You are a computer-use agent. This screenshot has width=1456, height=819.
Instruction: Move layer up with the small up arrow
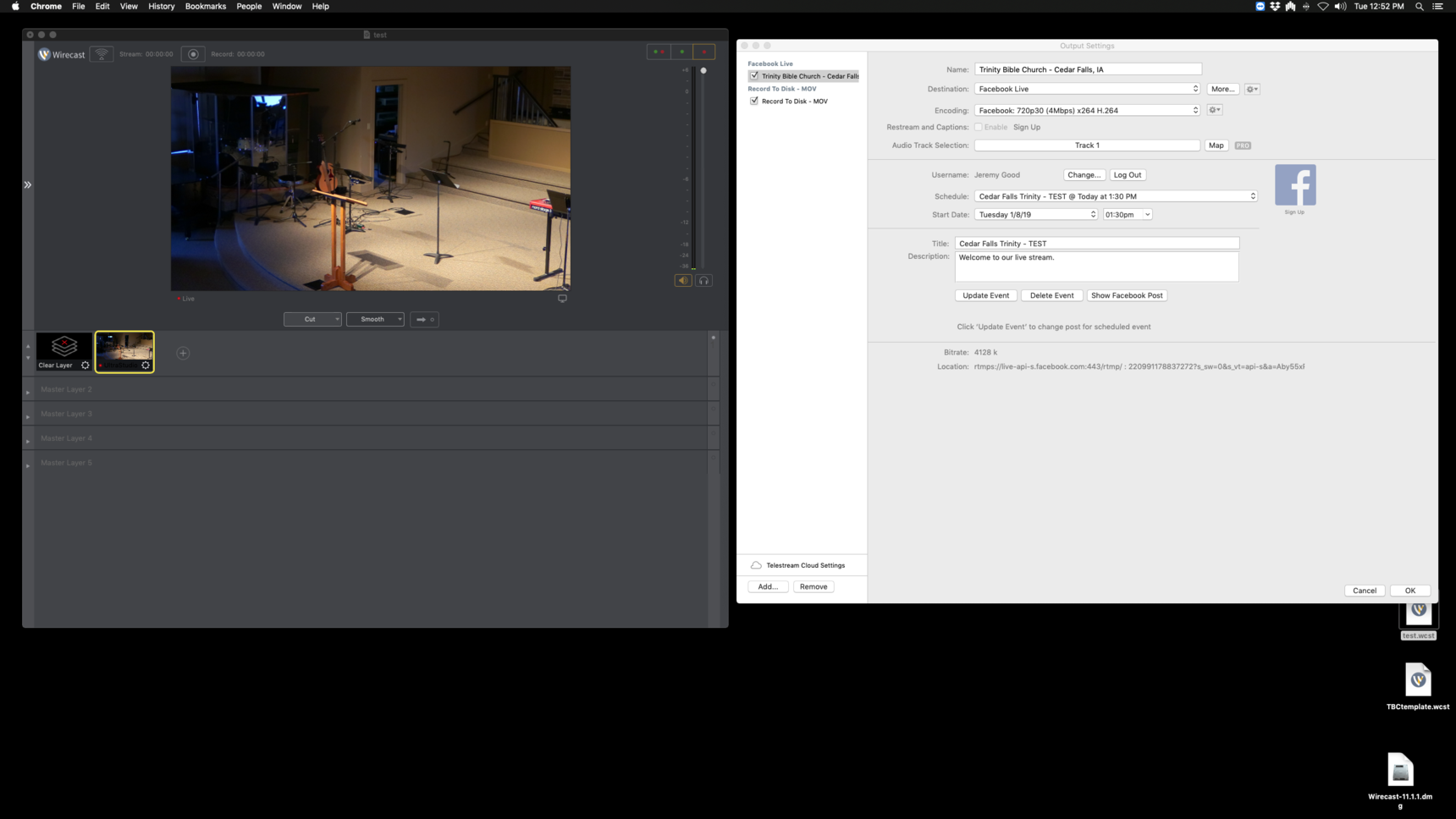[x=28, y=345]
